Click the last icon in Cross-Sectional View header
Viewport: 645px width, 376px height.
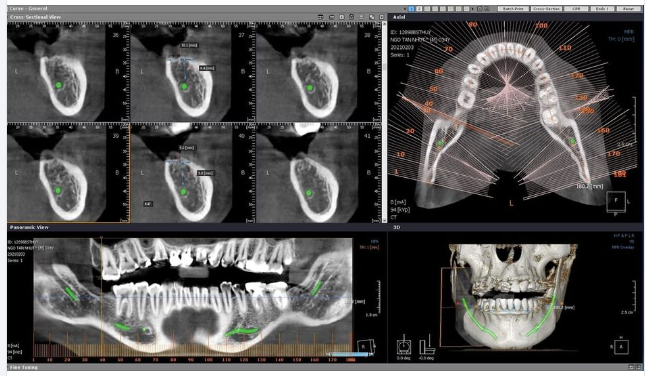click(381, 17)
